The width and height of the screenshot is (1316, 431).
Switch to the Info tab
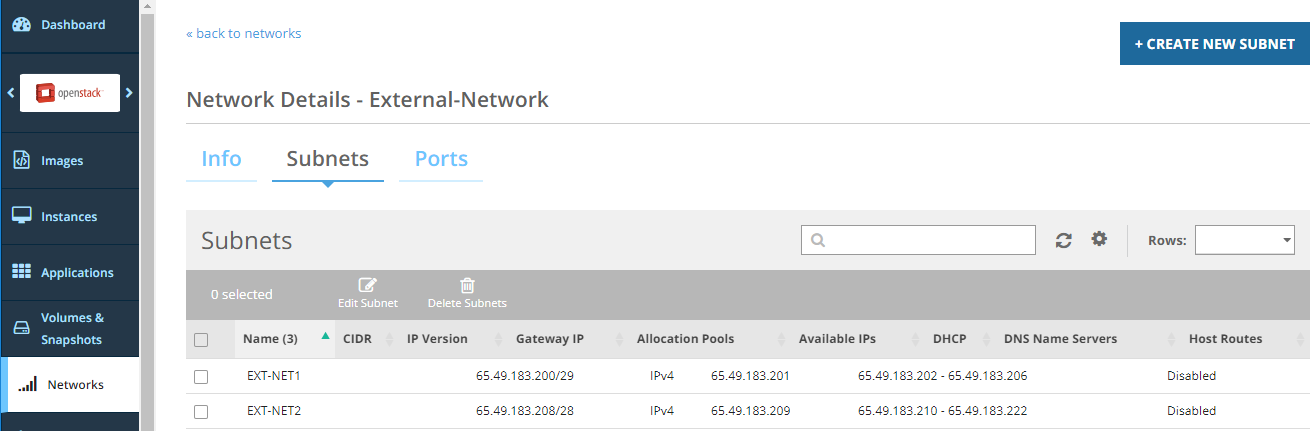[x=221, y=159]
